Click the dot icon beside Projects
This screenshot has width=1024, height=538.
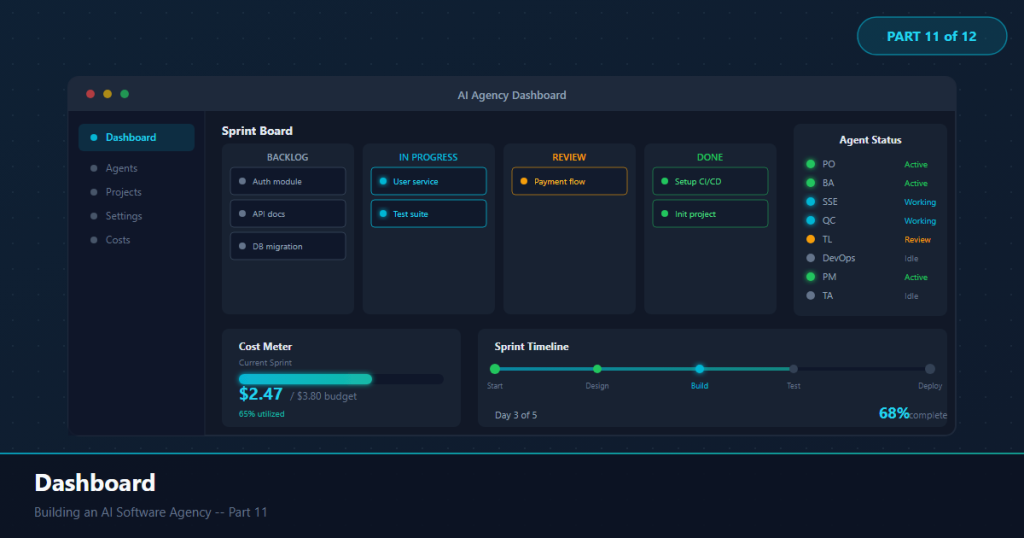pos(94,193)
